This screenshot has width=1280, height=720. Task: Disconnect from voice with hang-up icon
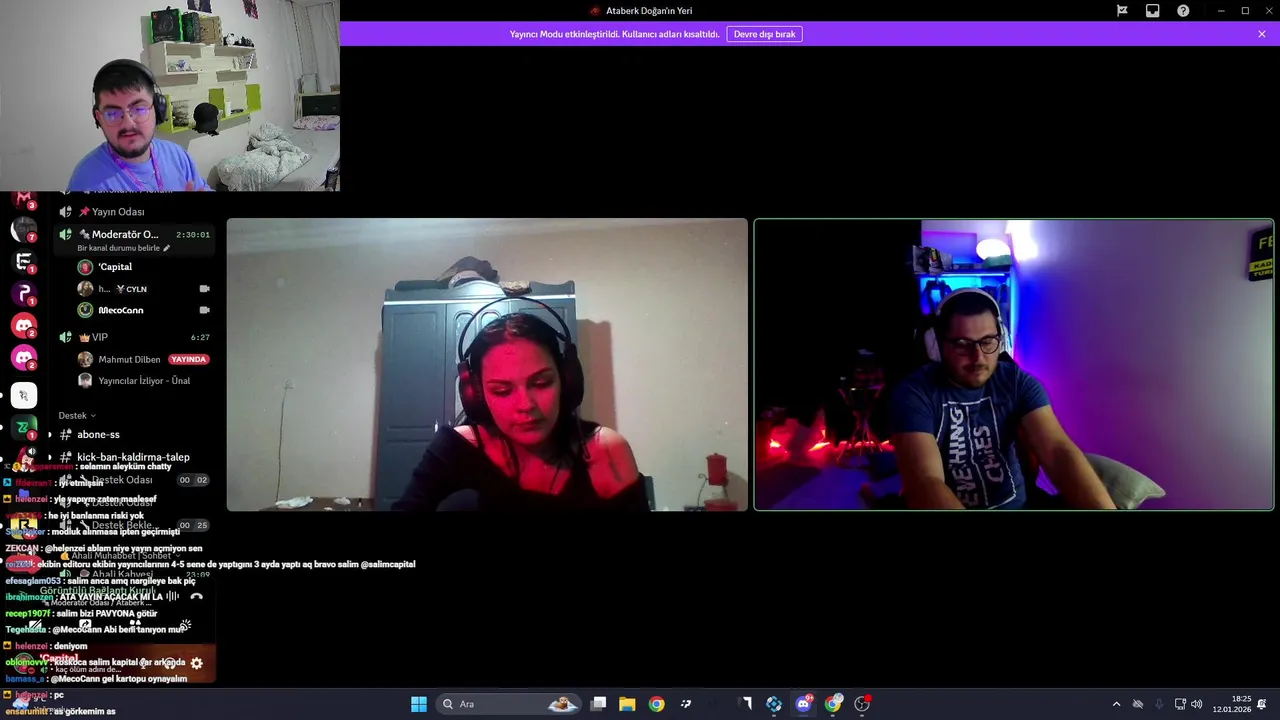click(196, 597)
